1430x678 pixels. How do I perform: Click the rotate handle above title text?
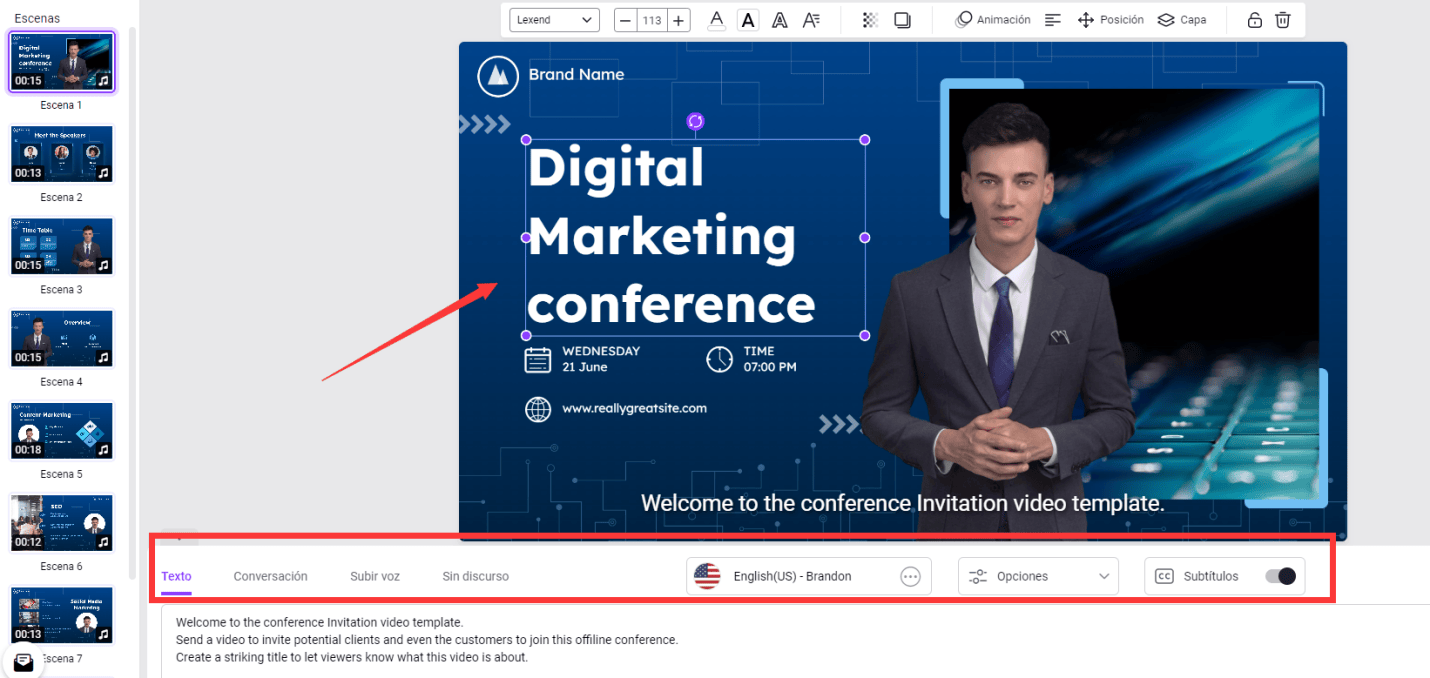pos(696,121)
